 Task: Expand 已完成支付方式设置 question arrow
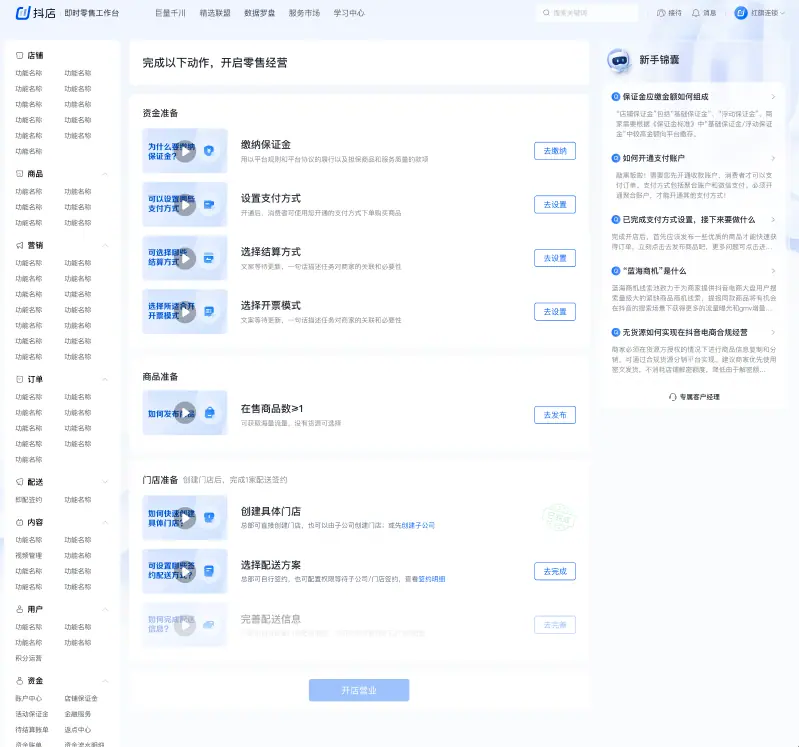(773, 220)
